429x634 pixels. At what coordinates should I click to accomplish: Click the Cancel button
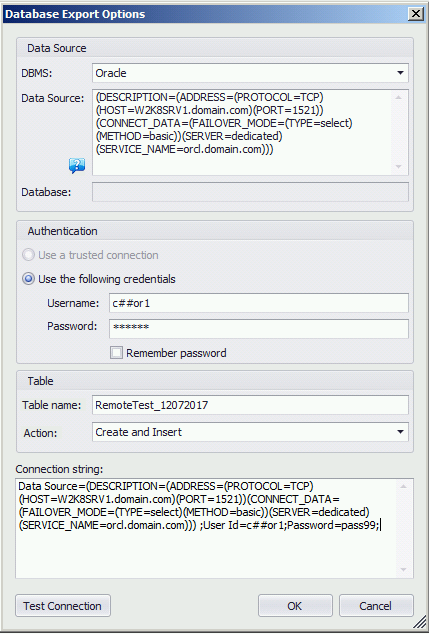coord(376,606)
